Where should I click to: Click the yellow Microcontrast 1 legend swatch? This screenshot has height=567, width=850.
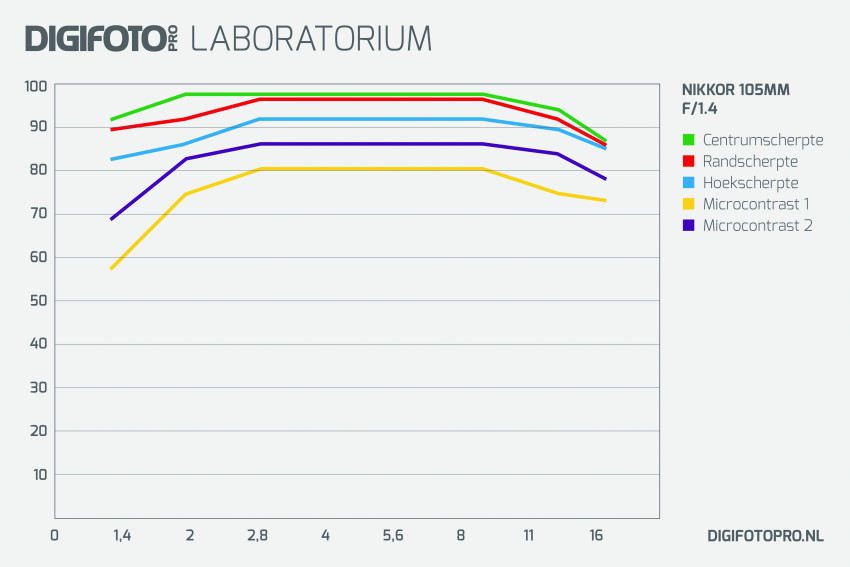pos(688,204)
